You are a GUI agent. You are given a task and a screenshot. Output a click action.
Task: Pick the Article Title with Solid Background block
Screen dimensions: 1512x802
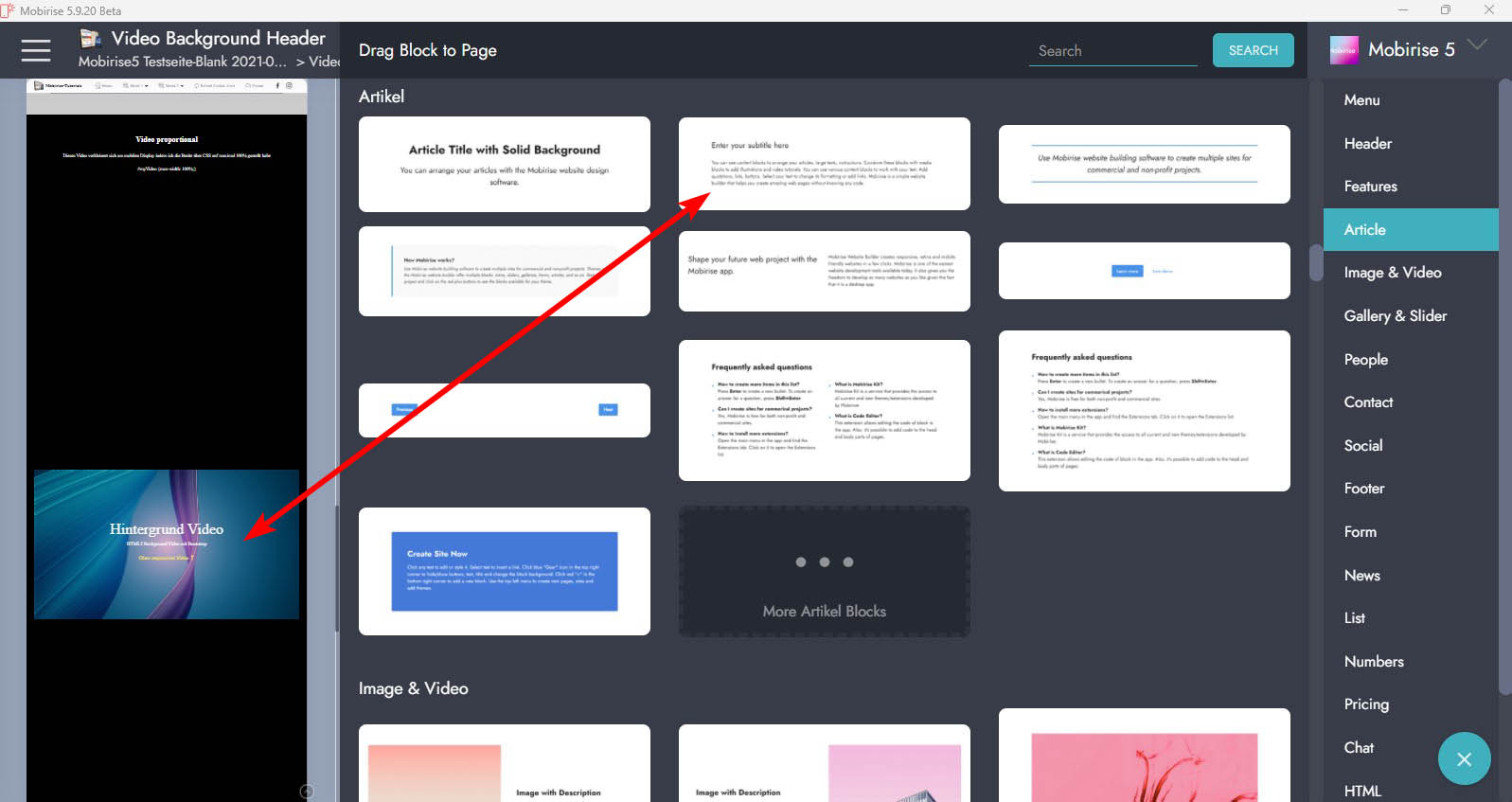(x=505, y=164)
